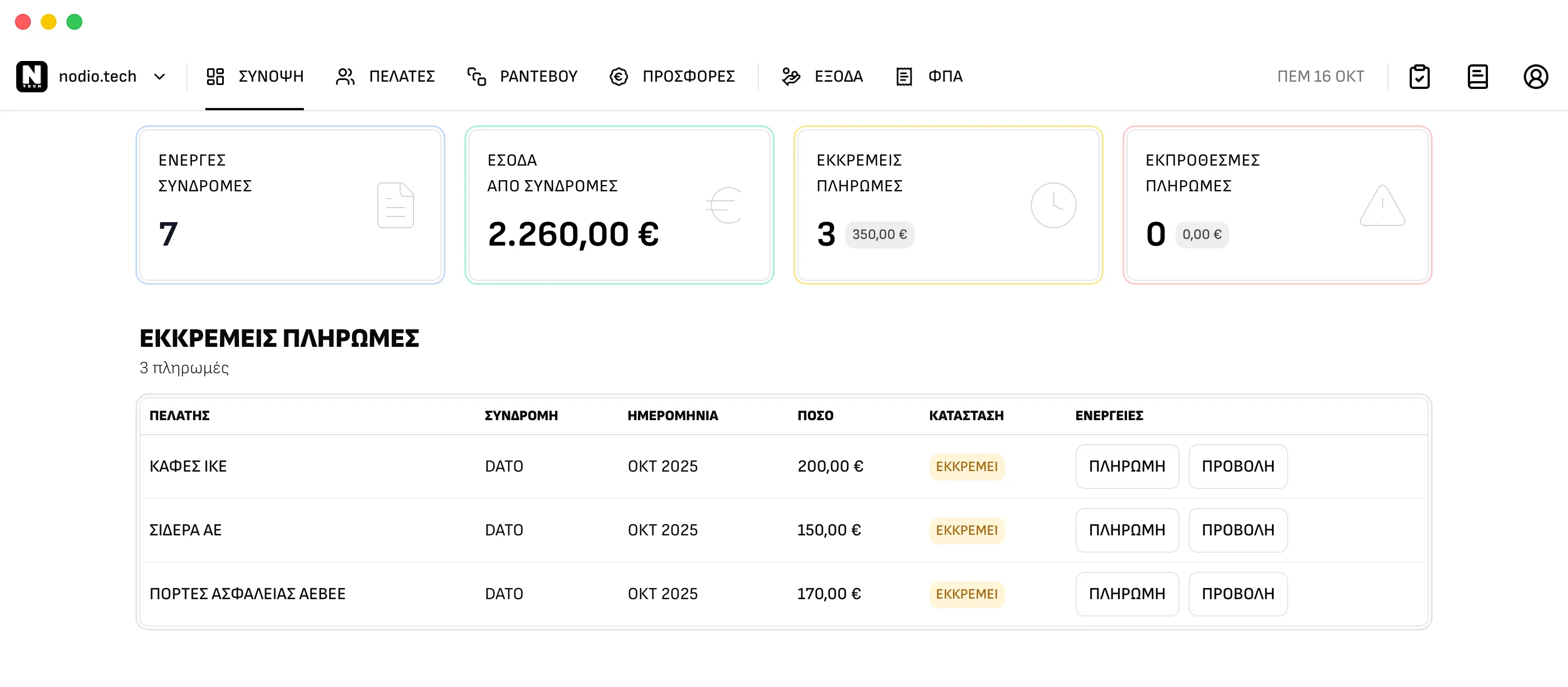This screenshot has height=687, width=1568.
Task: Click the ΕΞΟΔΑ expenses hand icon
Action: pyautogui.click(x=791, y=77)
